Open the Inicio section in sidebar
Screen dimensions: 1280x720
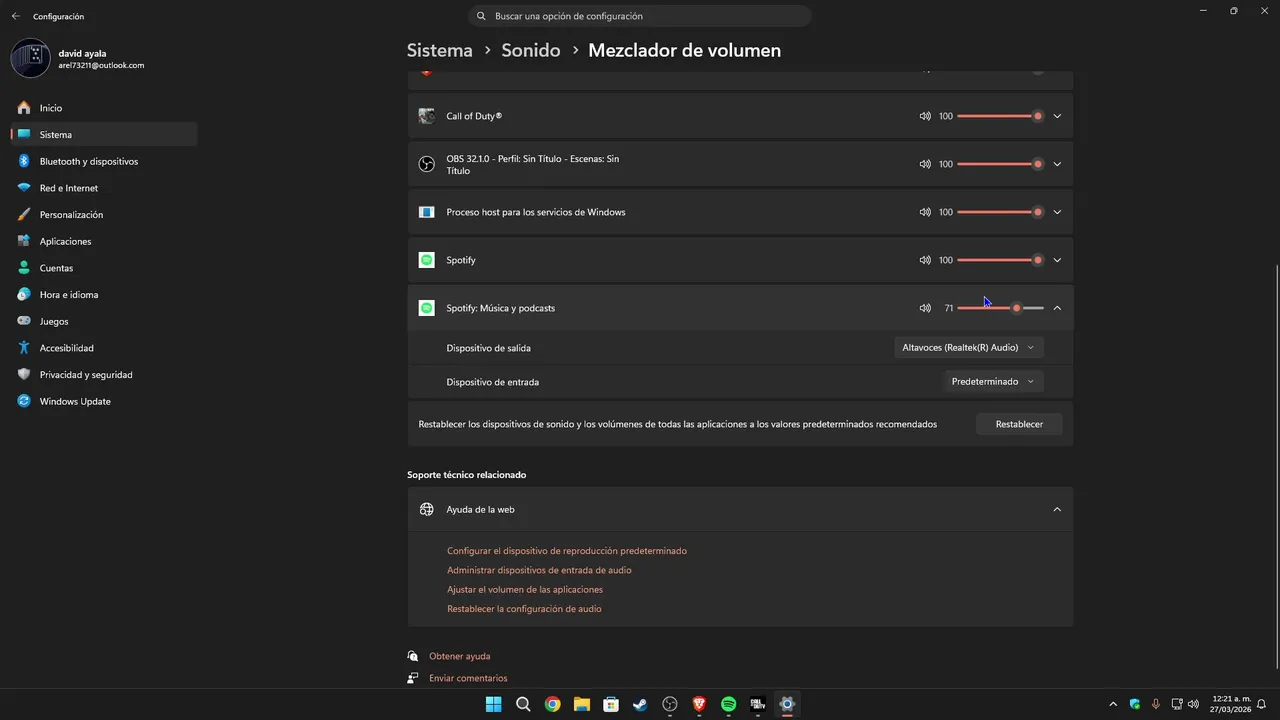104,108
